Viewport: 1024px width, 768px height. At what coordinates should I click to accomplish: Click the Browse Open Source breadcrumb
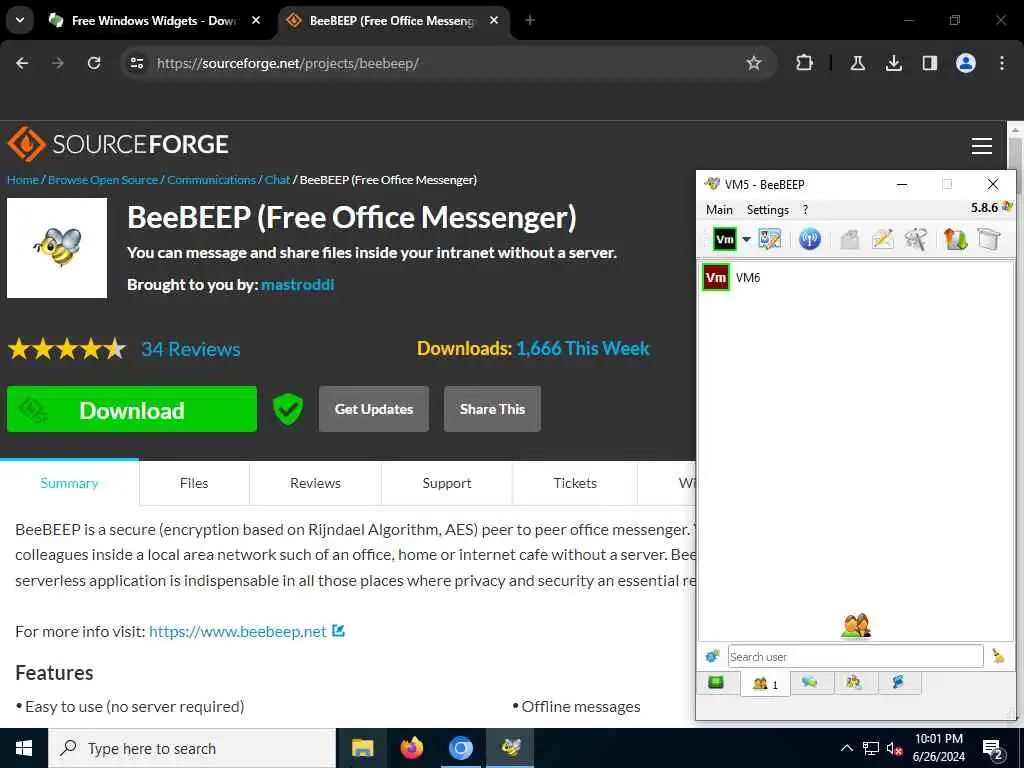(103, 180)
